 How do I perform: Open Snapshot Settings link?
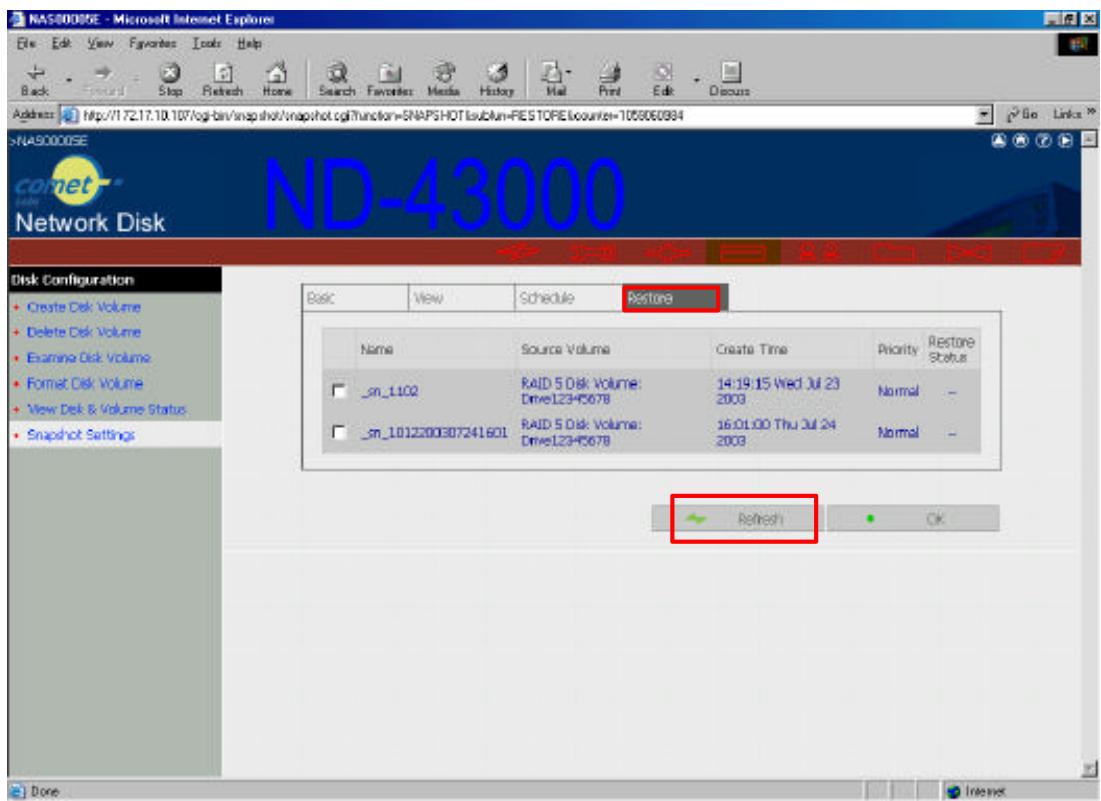click(81, 435)
